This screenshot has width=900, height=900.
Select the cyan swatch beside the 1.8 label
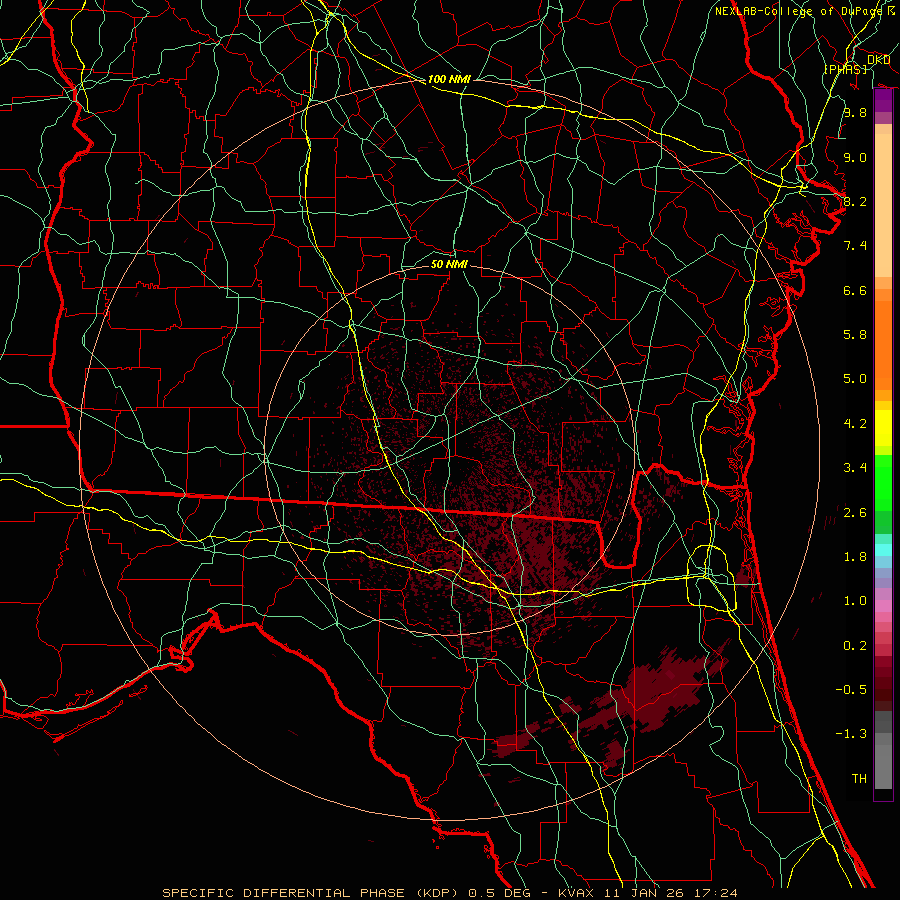point(883,548)
